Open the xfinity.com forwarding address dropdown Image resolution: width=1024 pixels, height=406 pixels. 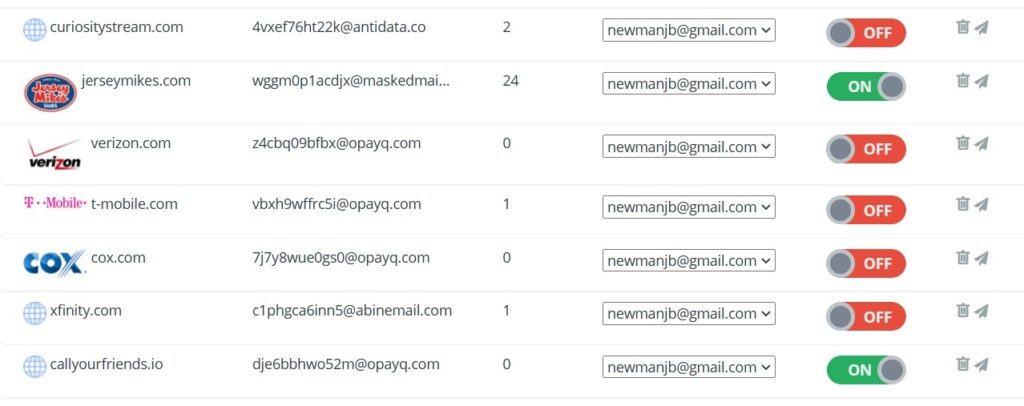pos(688,313)
